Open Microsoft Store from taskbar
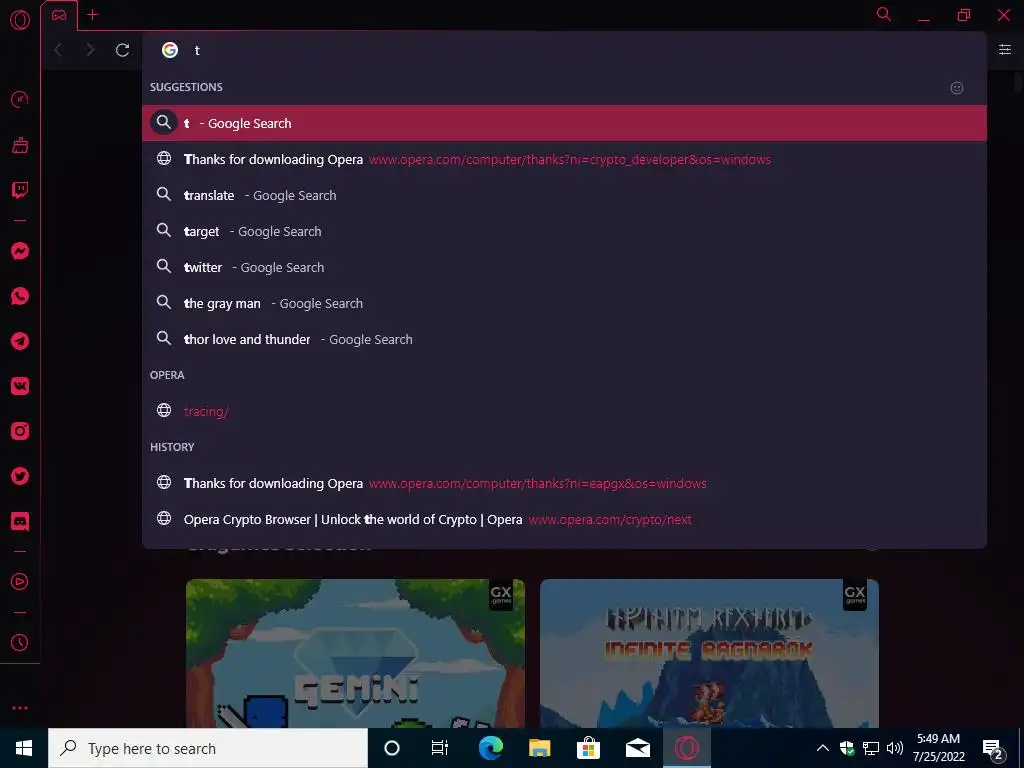Viewport: 1024px width, 768px height. (588, 748)
